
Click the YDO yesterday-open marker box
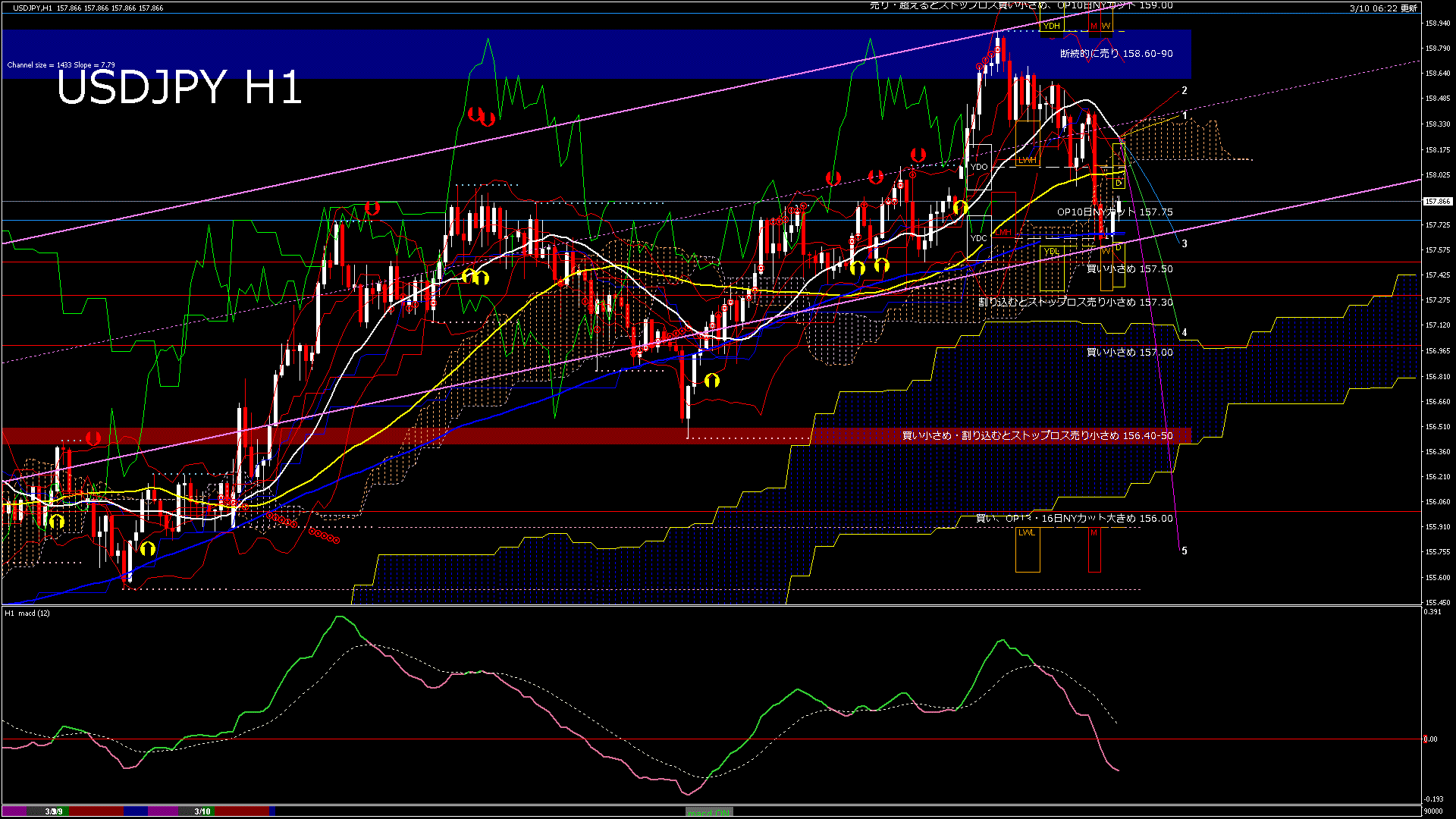[x=979, y=167]
